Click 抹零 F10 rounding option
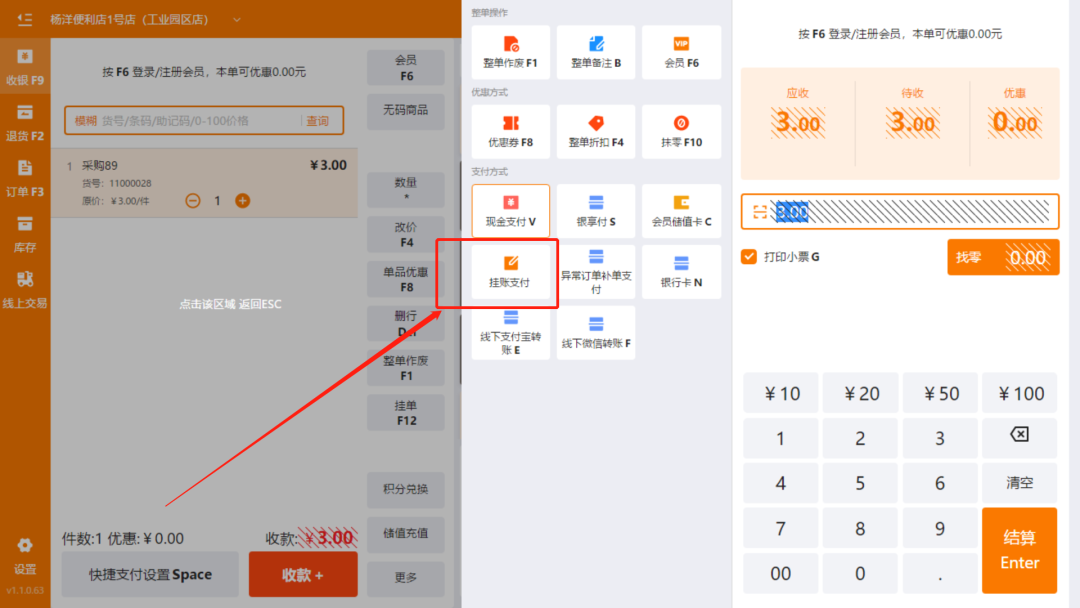1080x608 pixels. pyautogui.click(x=681, y=131)
